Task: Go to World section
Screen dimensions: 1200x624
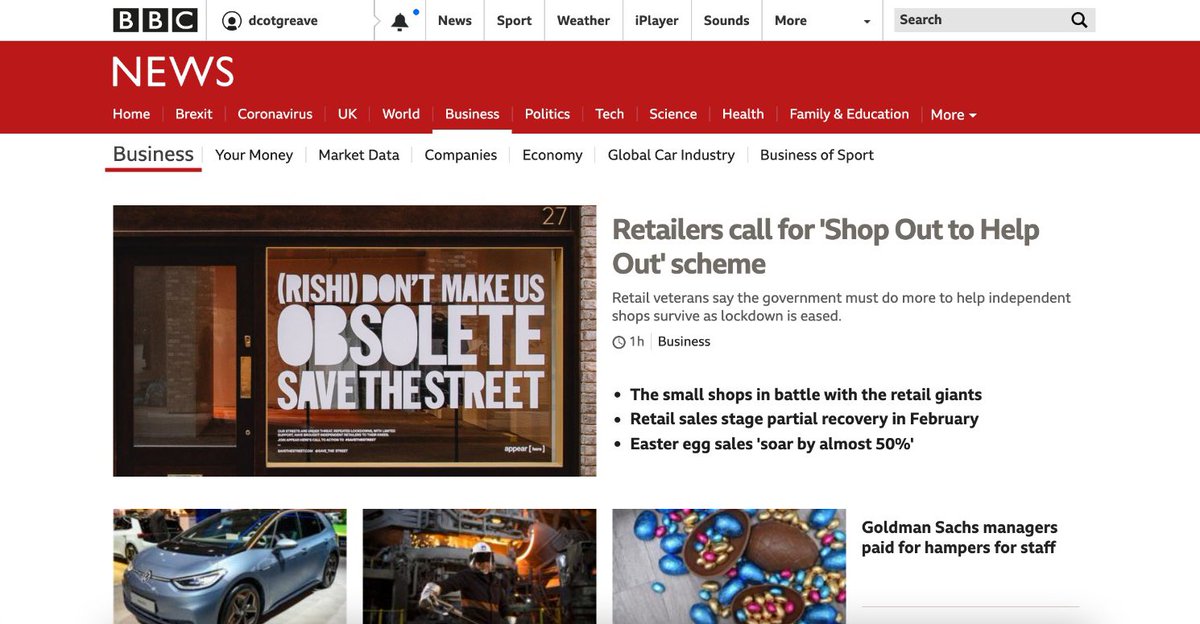Action: coord(401,114)
